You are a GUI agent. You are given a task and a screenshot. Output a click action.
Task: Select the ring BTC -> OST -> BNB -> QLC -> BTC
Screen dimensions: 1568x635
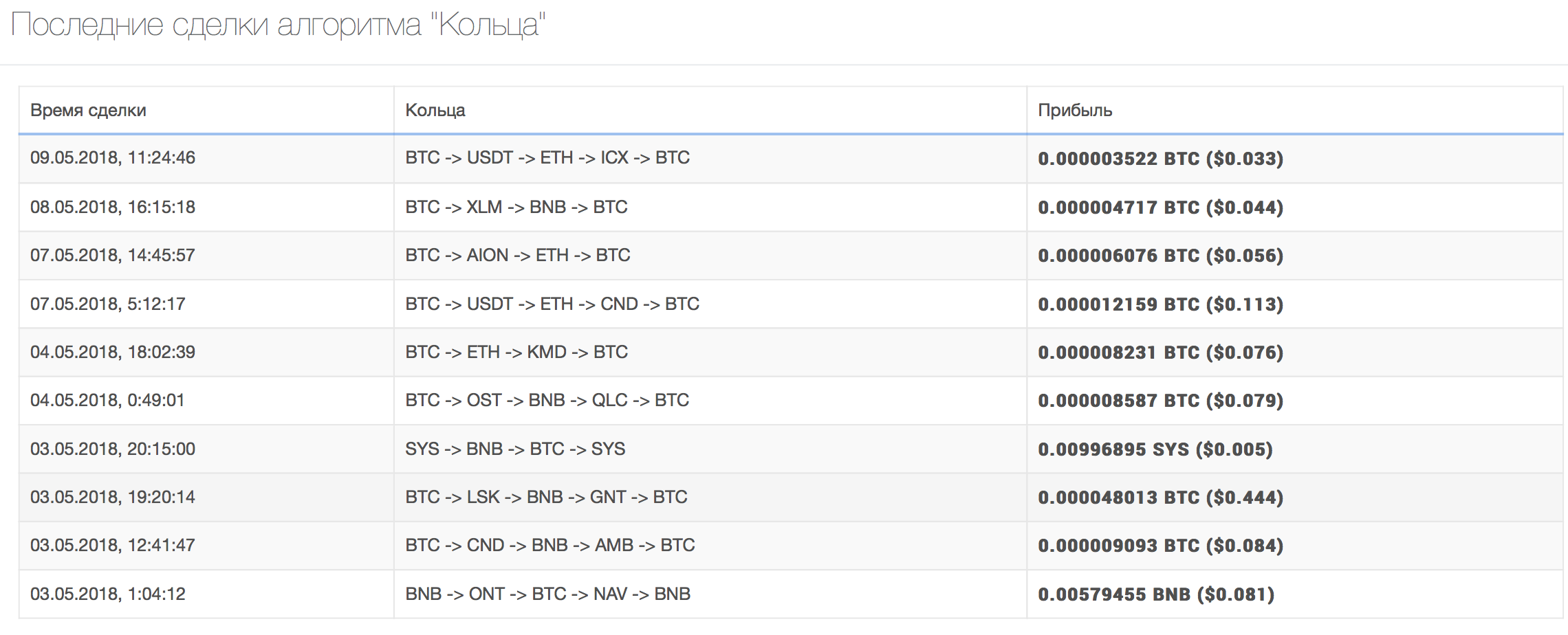(x=547, y=400)
